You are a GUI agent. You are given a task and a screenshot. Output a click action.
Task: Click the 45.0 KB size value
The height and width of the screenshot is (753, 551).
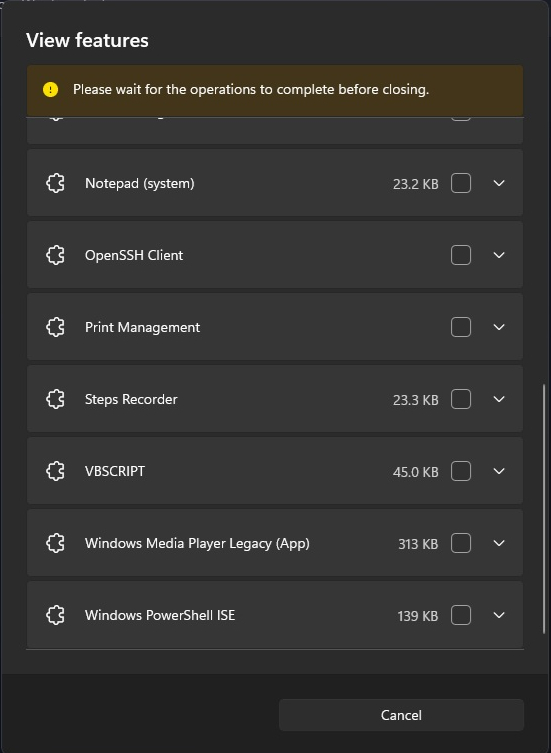tap(416, 472)
